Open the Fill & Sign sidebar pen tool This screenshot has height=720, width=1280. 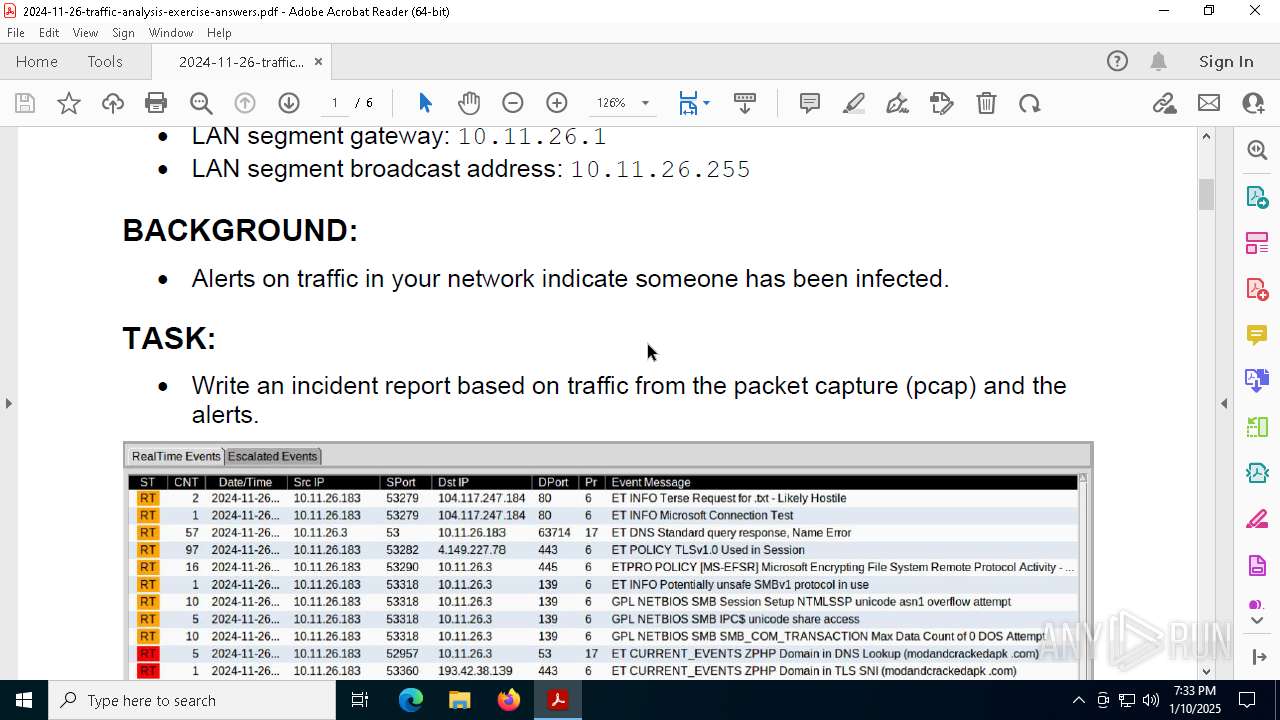1257,519
